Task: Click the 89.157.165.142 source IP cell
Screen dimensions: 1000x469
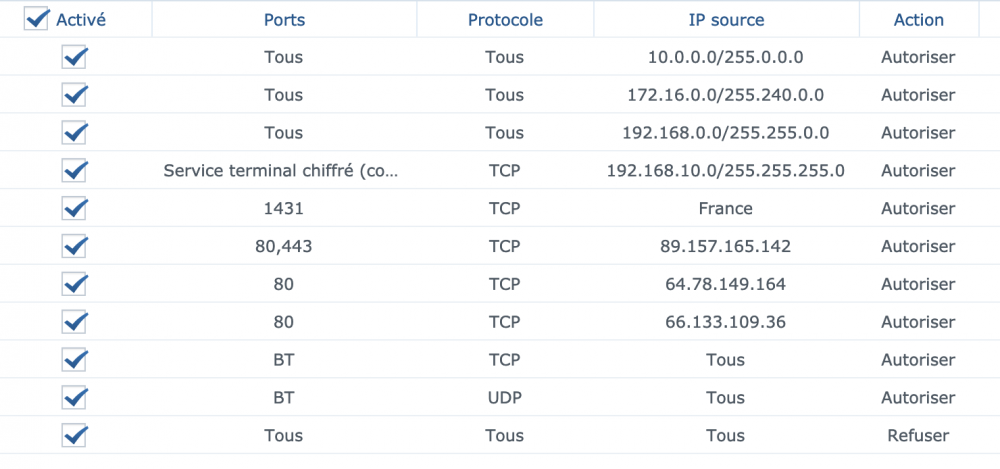Action: click(726, 247)
